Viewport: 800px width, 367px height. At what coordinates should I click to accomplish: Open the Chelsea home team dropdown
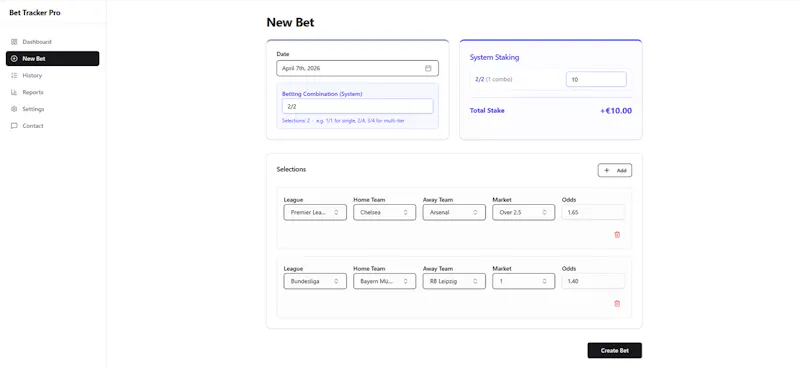pos(384,212)
